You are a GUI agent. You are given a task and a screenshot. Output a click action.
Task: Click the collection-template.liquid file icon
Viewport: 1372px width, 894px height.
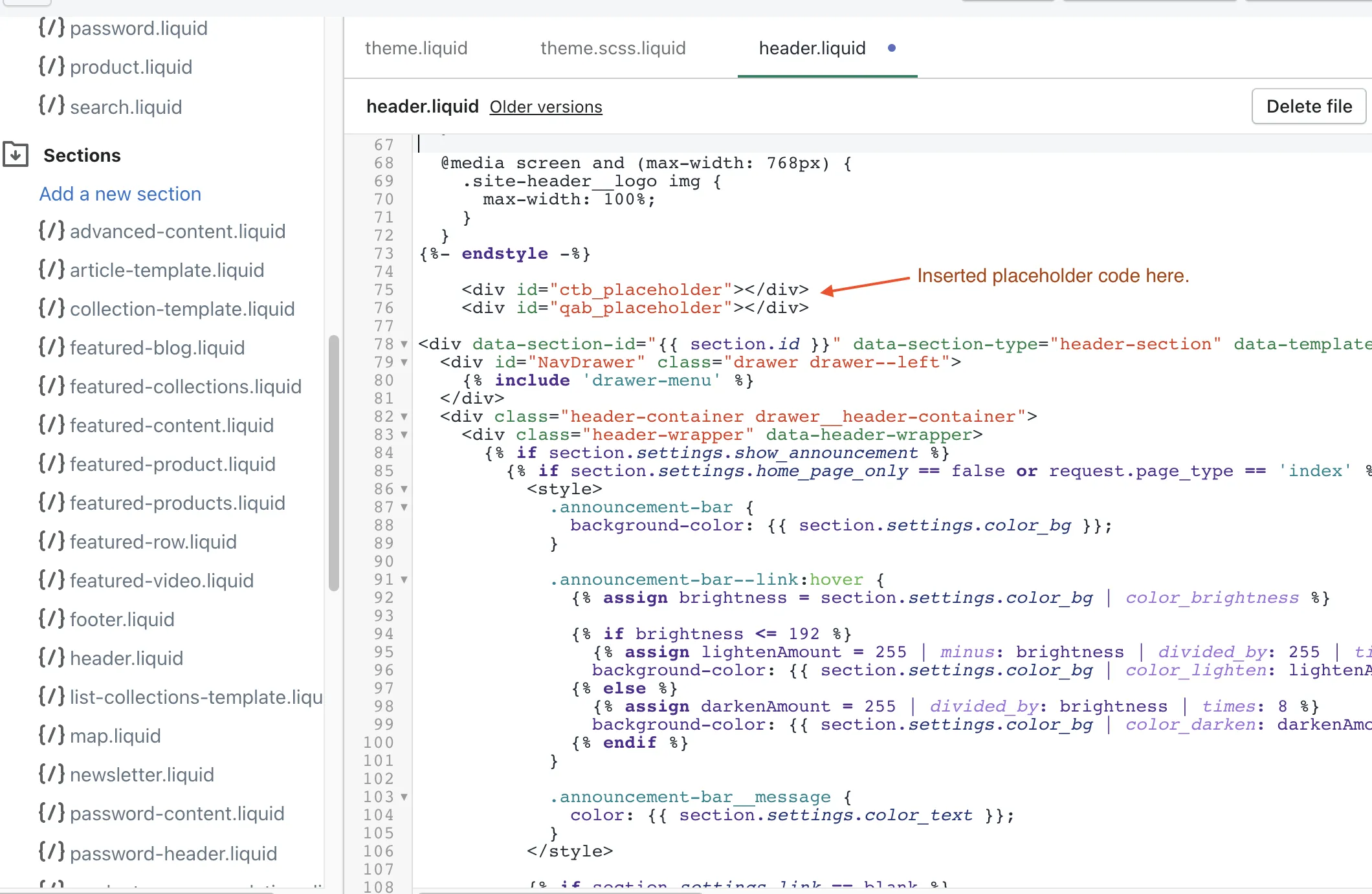(52, 309)
